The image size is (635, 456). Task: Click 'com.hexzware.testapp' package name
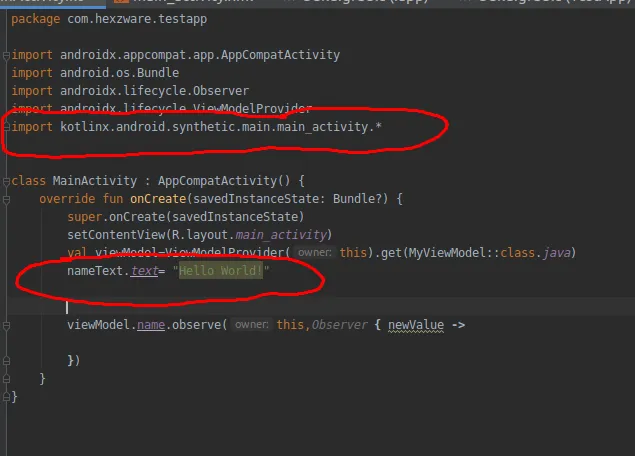click(x=137, y=19)
